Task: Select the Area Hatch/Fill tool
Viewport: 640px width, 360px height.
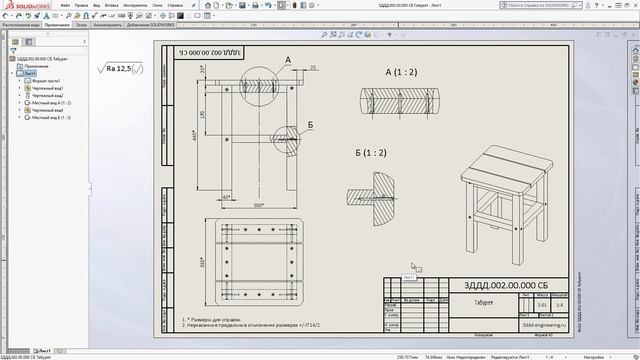Action: point(180,16)
